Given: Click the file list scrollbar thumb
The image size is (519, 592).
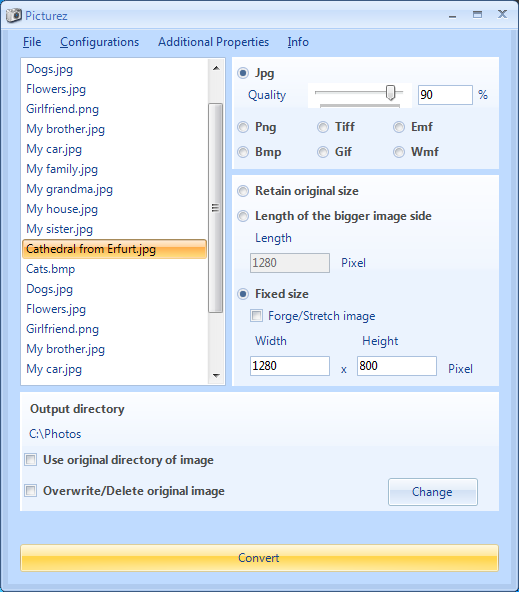Looking at the screenshot, I should 216,208.
